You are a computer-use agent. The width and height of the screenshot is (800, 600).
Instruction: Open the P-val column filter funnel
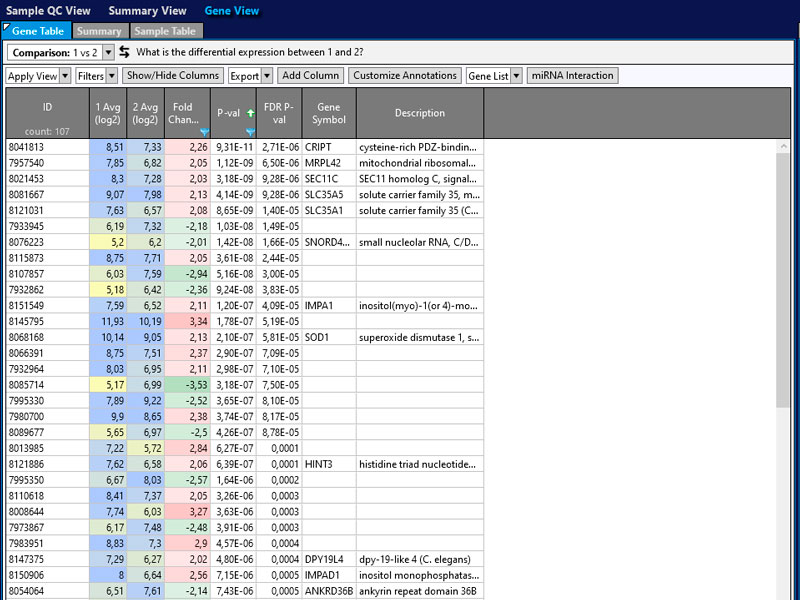[x=250, y=133]
